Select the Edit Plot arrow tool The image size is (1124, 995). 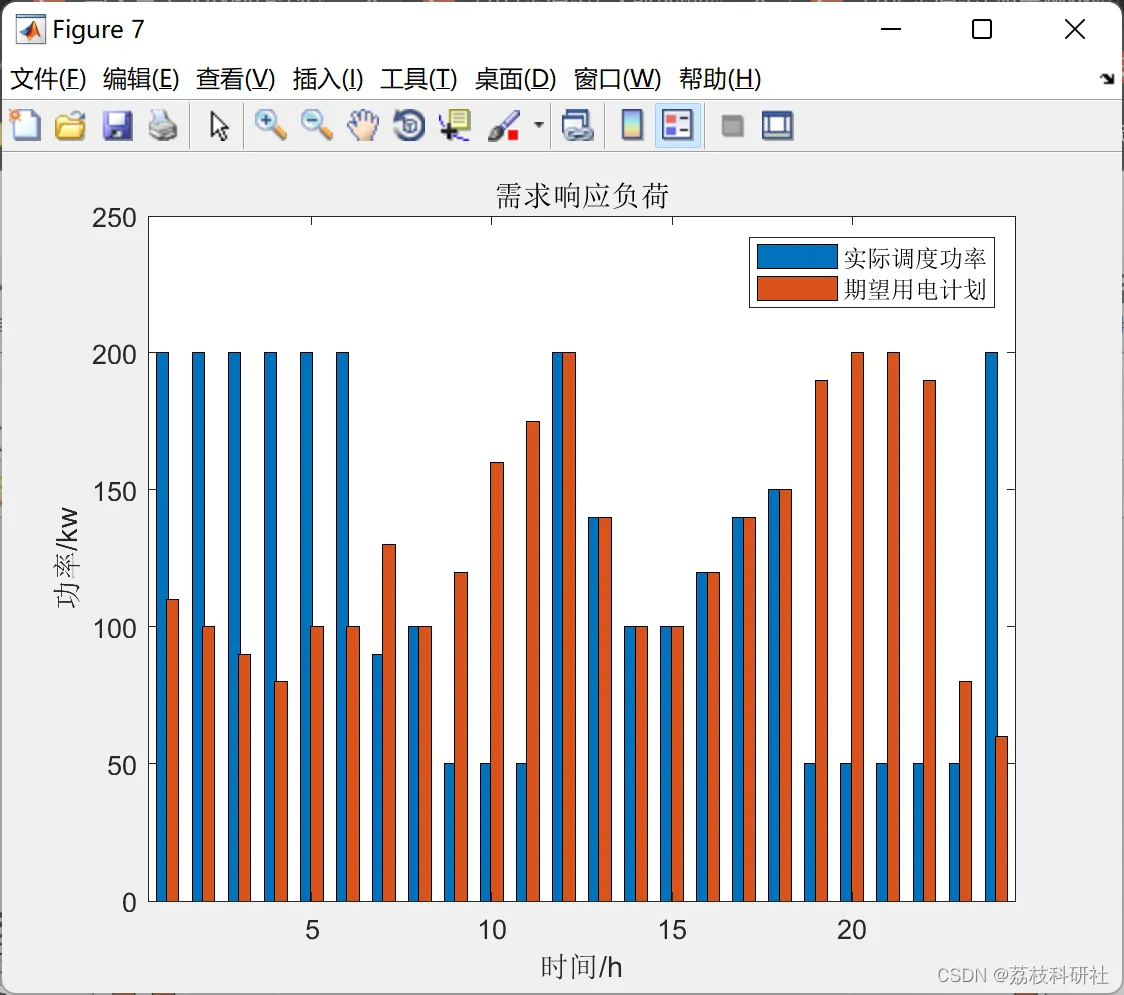point(219,125)
